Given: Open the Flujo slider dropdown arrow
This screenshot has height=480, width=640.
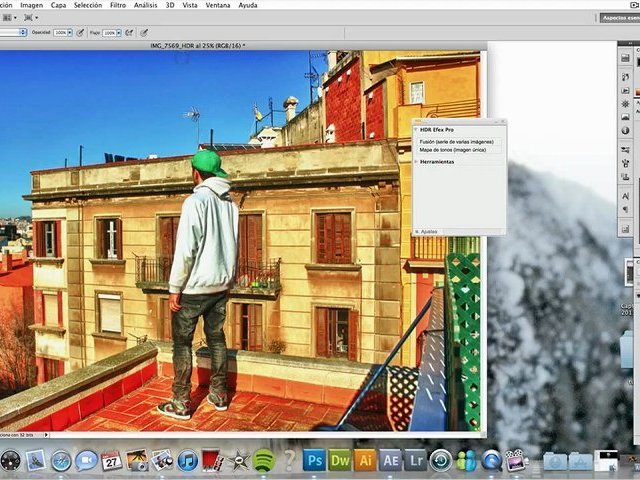Looking at the screenshot, I should point(119,33).
